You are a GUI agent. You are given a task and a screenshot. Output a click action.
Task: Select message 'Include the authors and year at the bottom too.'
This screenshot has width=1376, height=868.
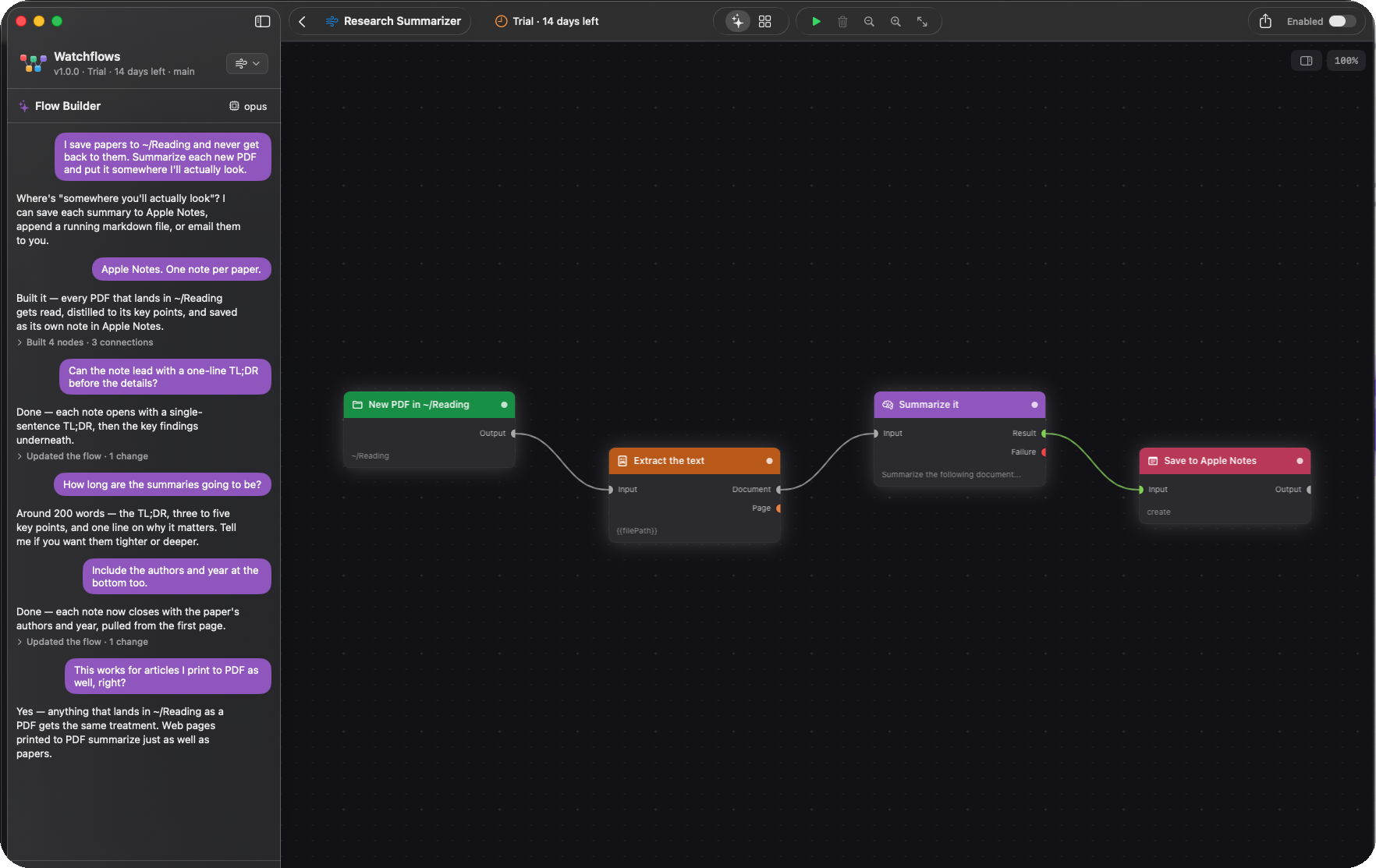(176, 576)
